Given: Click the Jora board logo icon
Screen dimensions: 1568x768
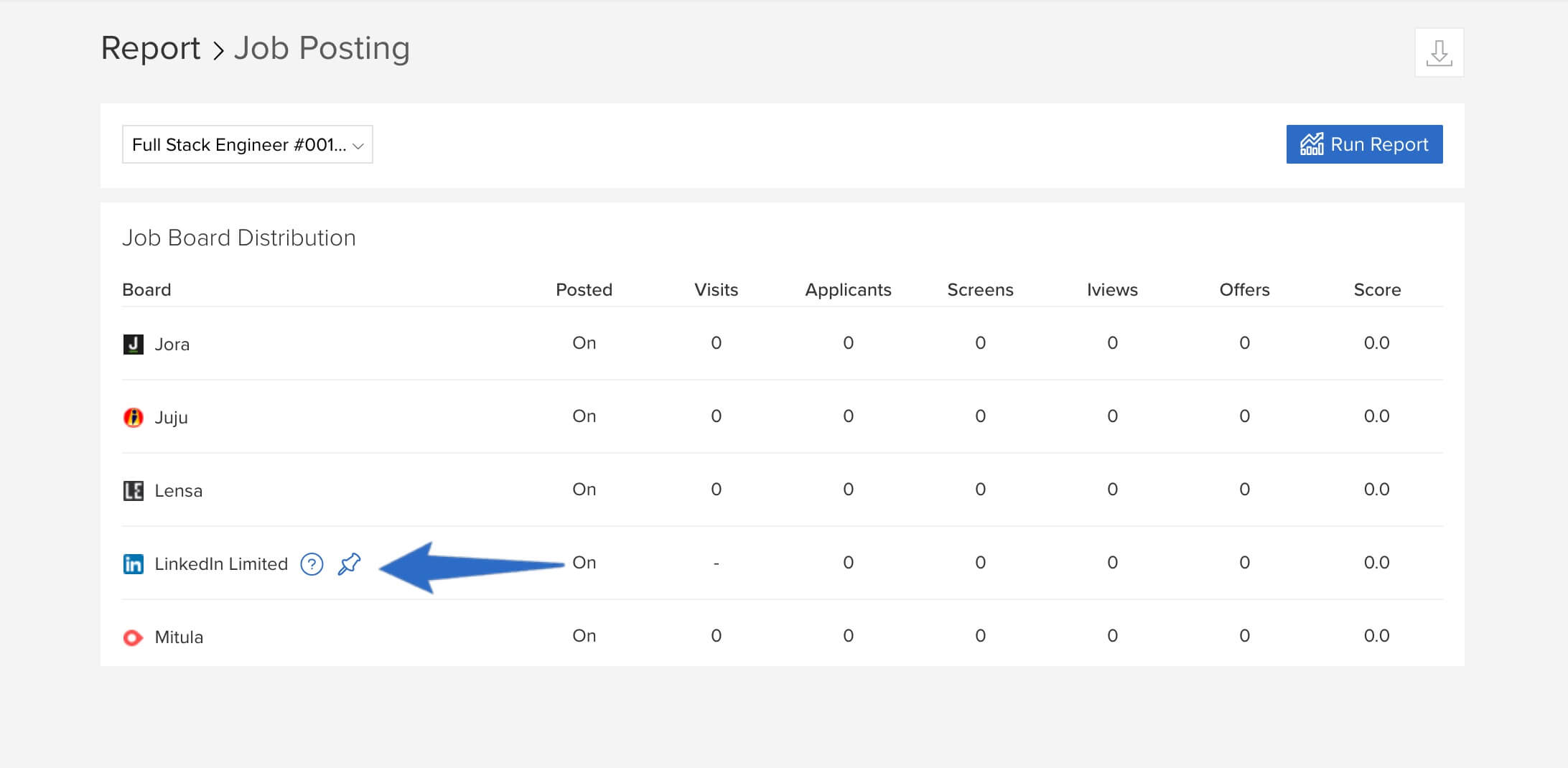Looking at the screenshot, I should tap(134, 345).
